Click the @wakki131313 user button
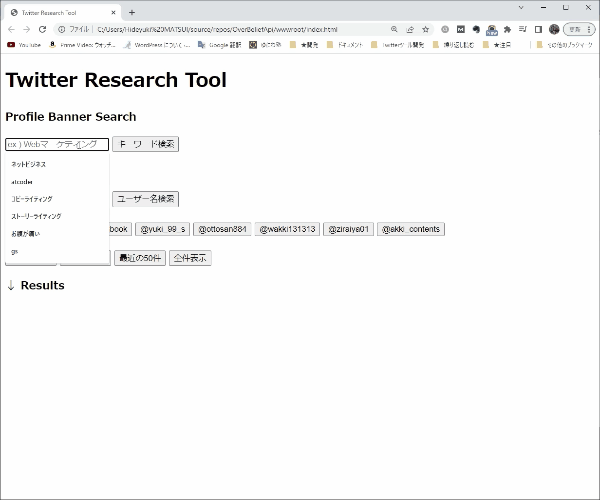The width and height of the screenshot is (600, 500). 287,229
